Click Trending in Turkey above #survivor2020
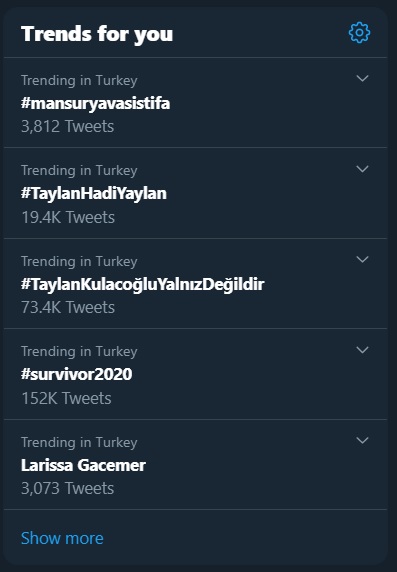Image resolution: width=397 pixels, height=572 pixels. point(79,352)
